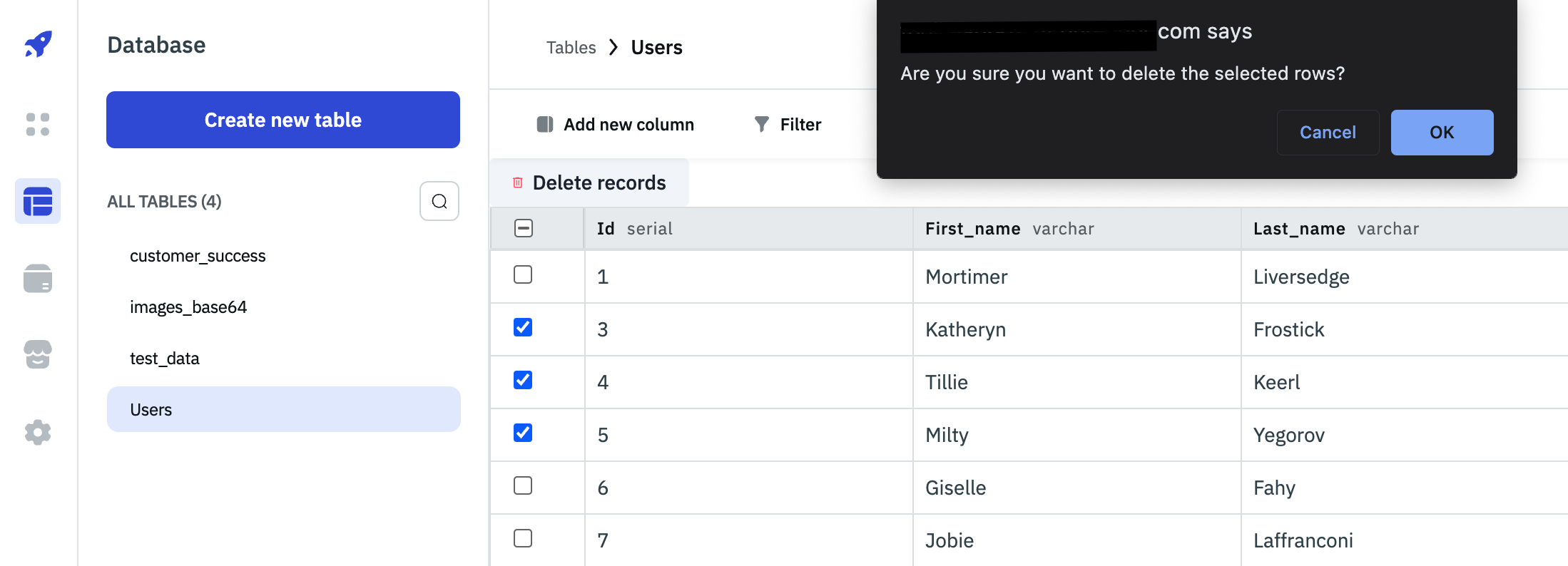Open the images_base64 table
1568x566 pixels.
pos(188,307)
